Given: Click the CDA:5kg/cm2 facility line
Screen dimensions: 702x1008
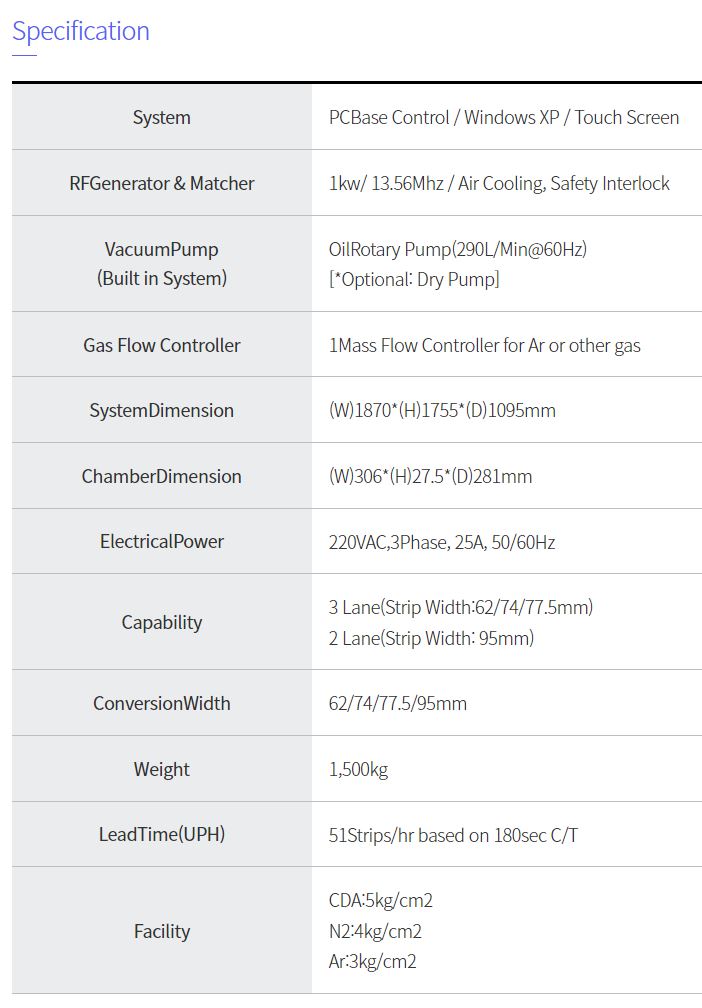Looking at the screenshot, I should click(380, 900).
